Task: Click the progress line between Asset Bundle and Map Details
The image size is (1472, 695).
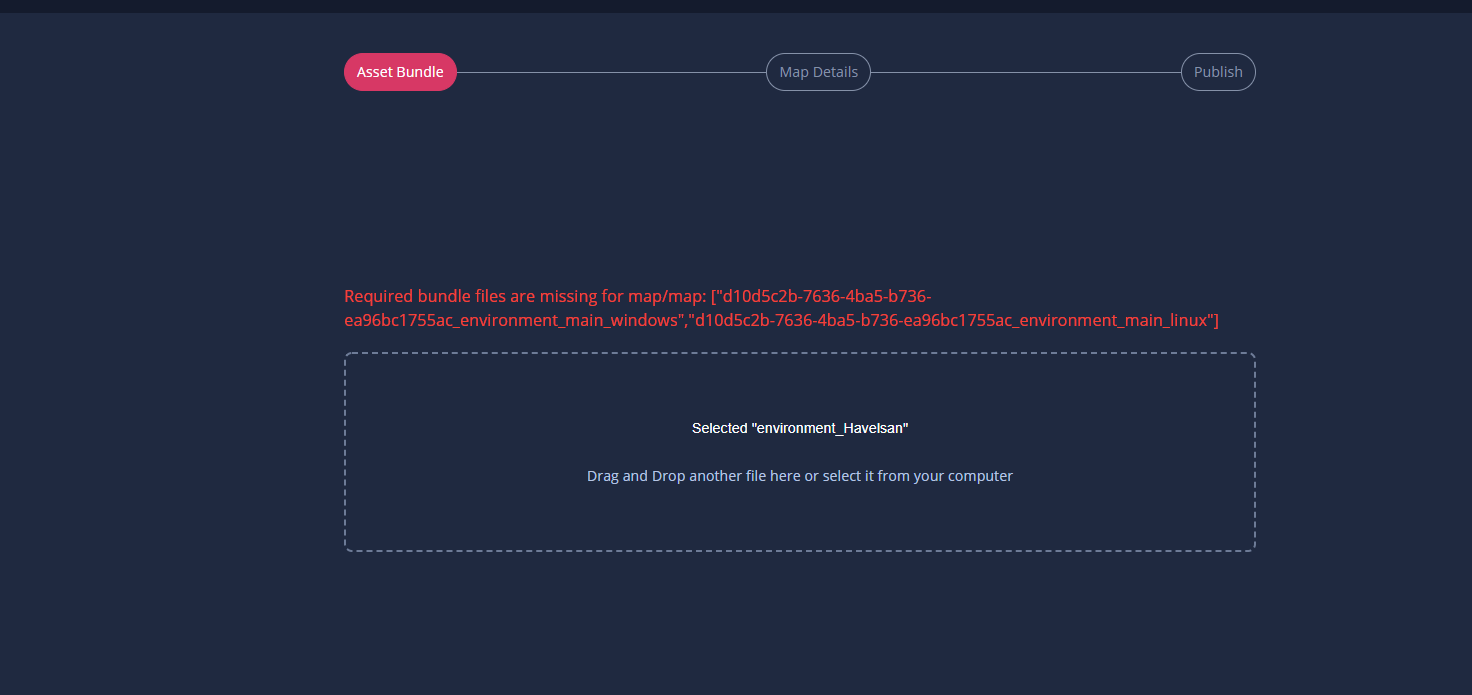Action: tap(610, 71)
